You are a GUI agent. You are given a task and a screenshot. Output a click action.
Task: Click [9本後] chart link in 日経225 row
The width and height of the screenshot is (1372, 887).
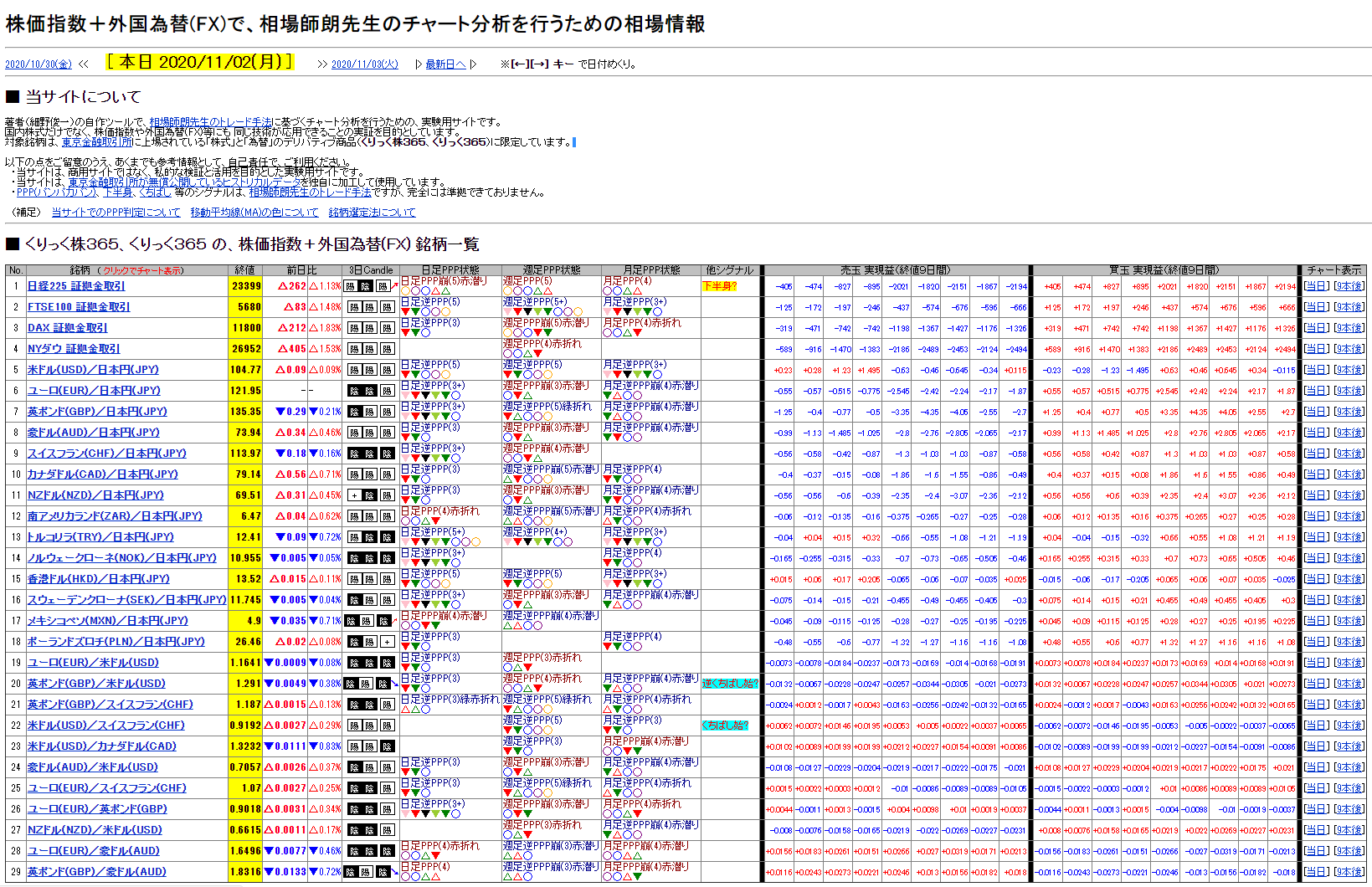(1349, 286)
